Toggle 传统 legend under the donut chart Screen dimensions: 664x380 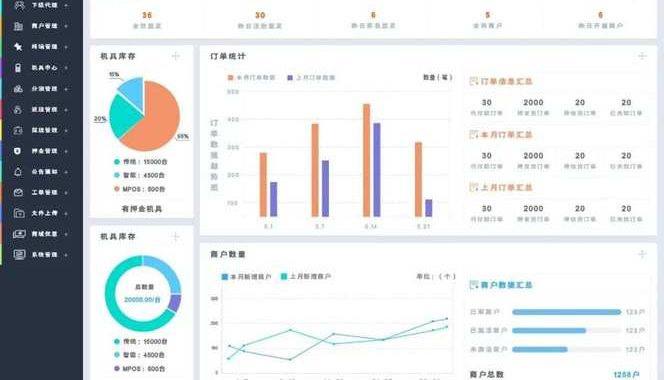coord(141,341)
